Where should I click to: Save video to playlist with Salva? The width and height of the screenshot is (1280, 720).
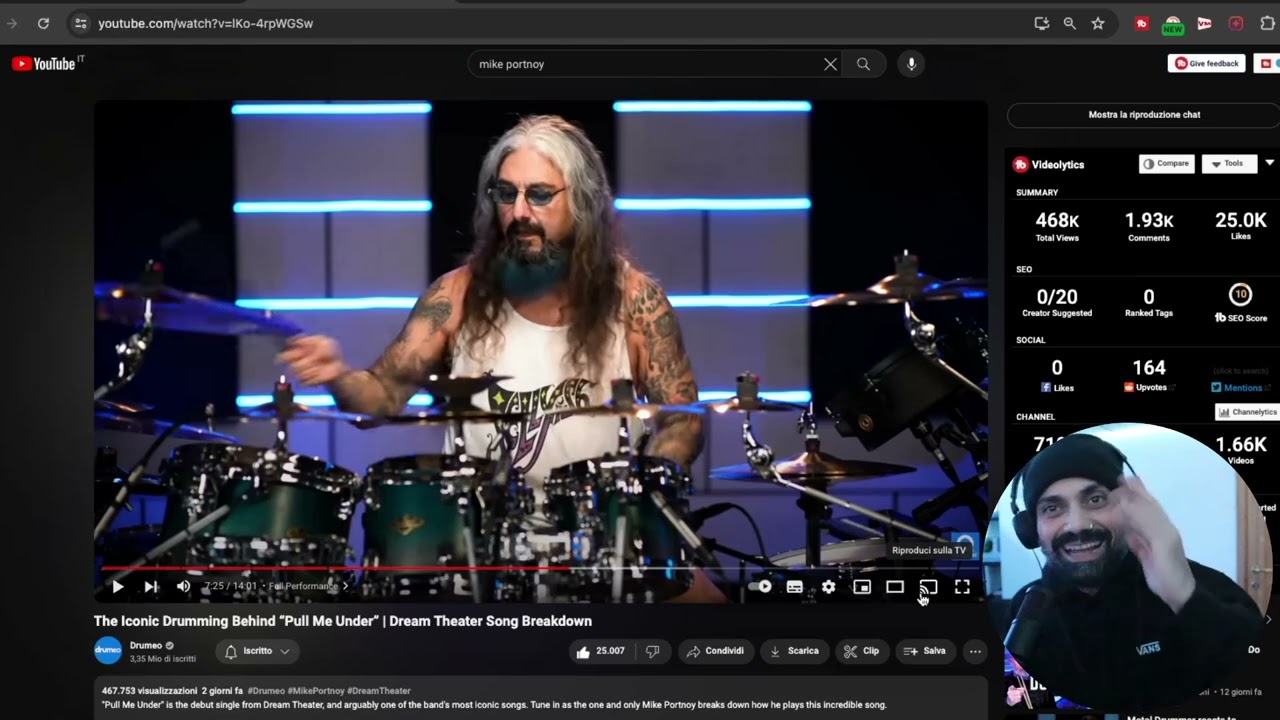click(925, 651)
